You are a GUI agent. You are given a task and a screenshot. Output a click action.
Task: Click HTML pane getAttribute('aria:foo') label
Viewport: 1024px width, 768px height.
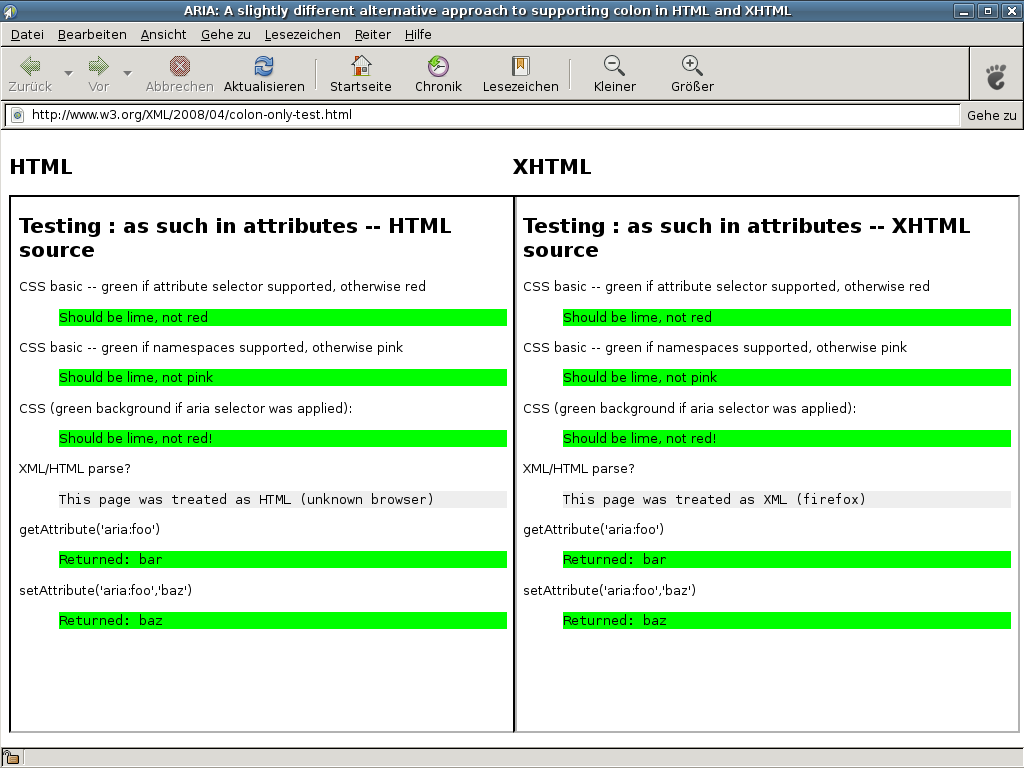click(89, 530)
